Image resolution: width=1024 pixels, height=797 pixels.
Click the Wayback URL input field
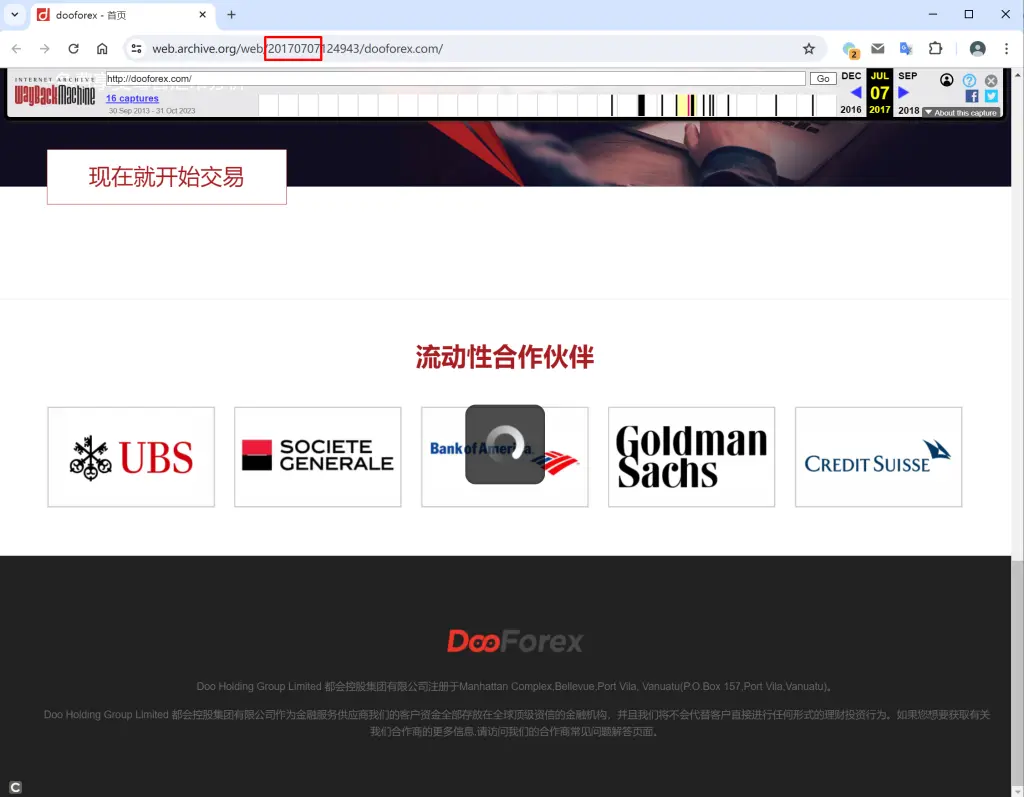[455, 78]
